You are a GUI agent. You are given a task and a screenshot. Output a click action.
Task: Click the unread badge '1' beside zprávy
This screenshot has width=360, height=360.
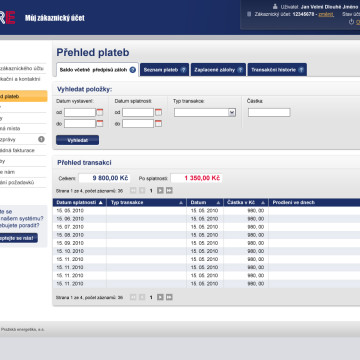41,139
